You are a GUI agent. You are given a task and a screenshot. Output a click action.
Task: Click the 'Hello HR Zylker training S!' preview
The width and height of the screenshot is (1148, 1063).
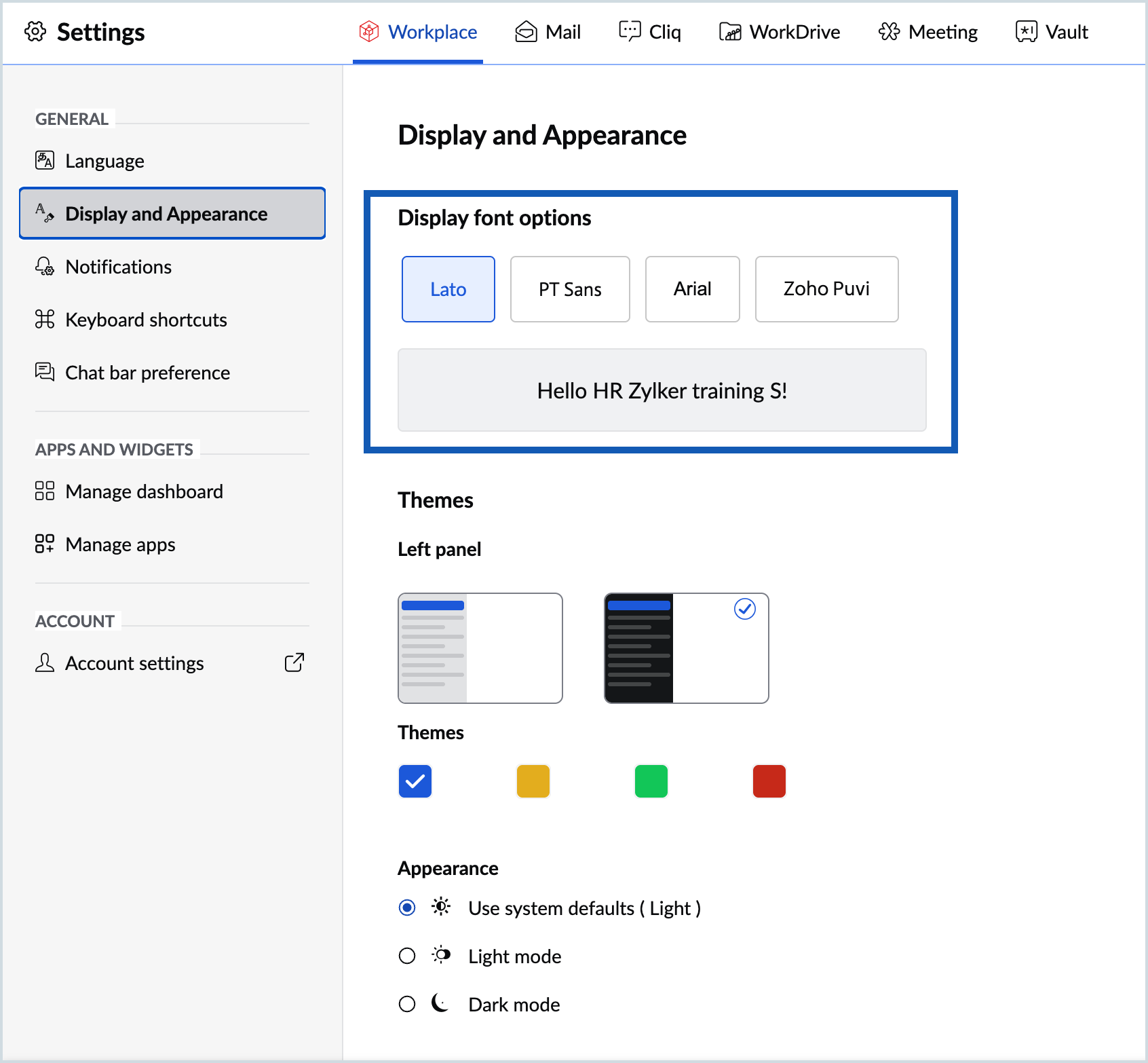click(x=662, y=390)
